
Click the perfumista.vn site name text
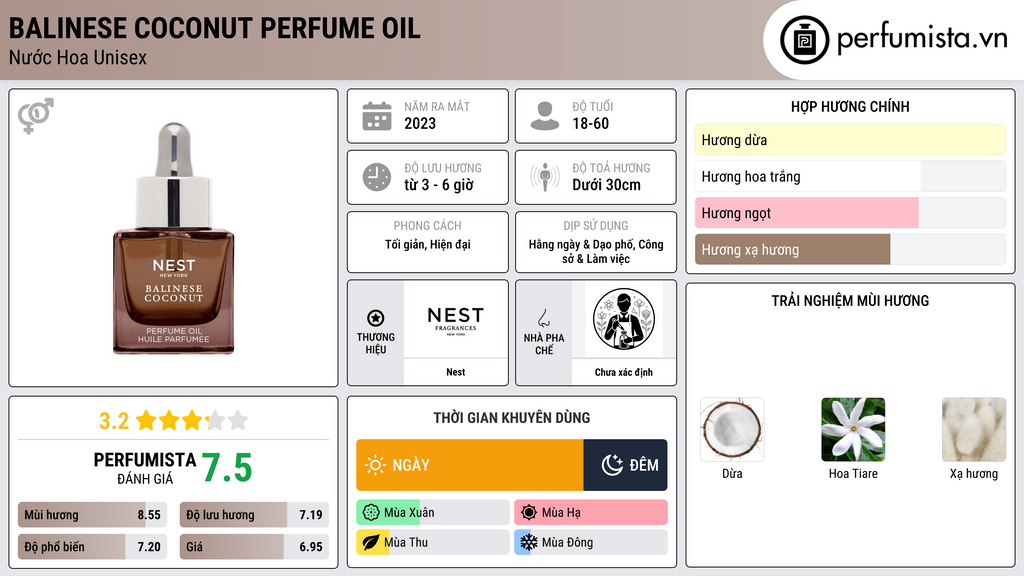pos(922,39)
